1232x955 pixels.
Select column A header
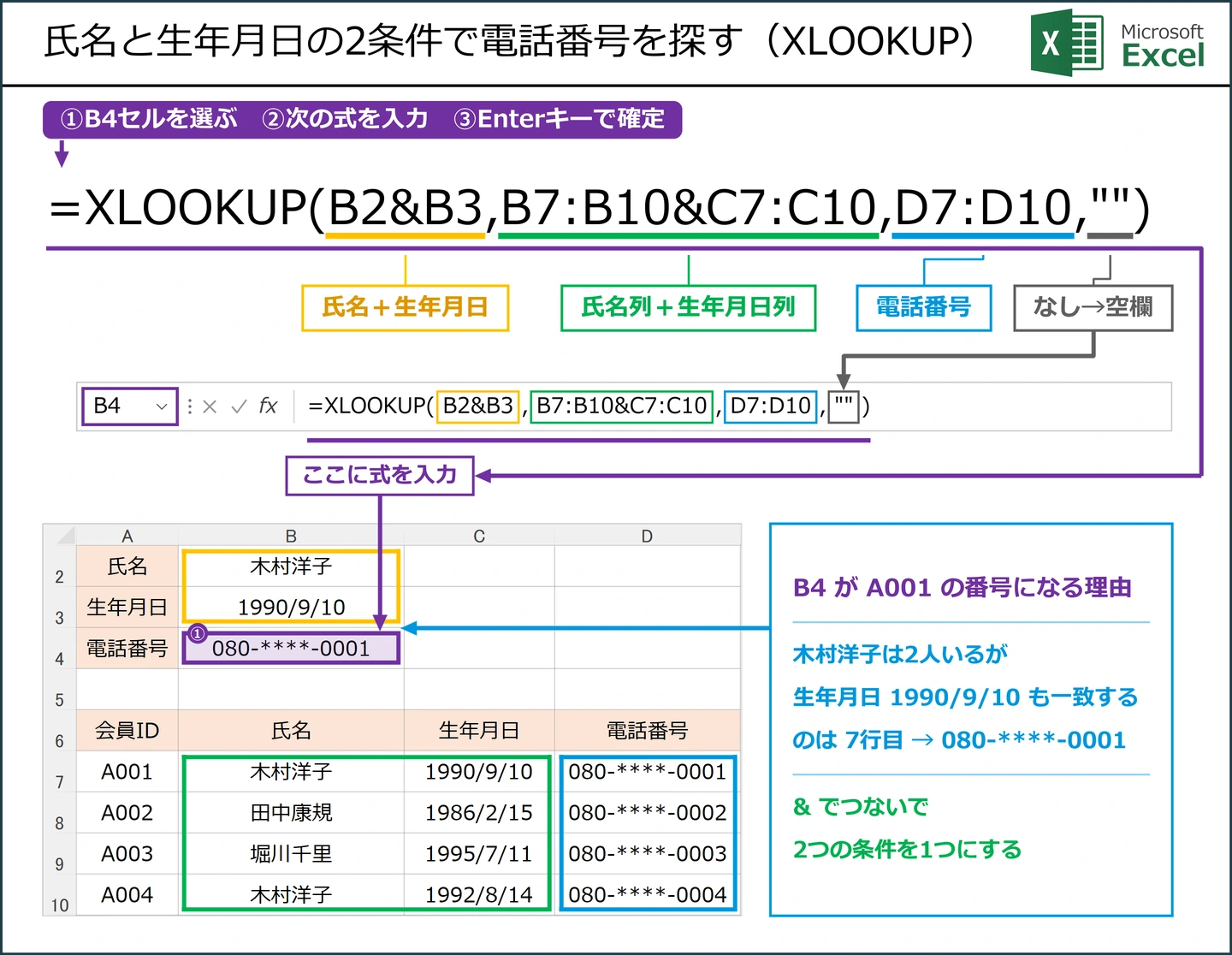point(127,536)
